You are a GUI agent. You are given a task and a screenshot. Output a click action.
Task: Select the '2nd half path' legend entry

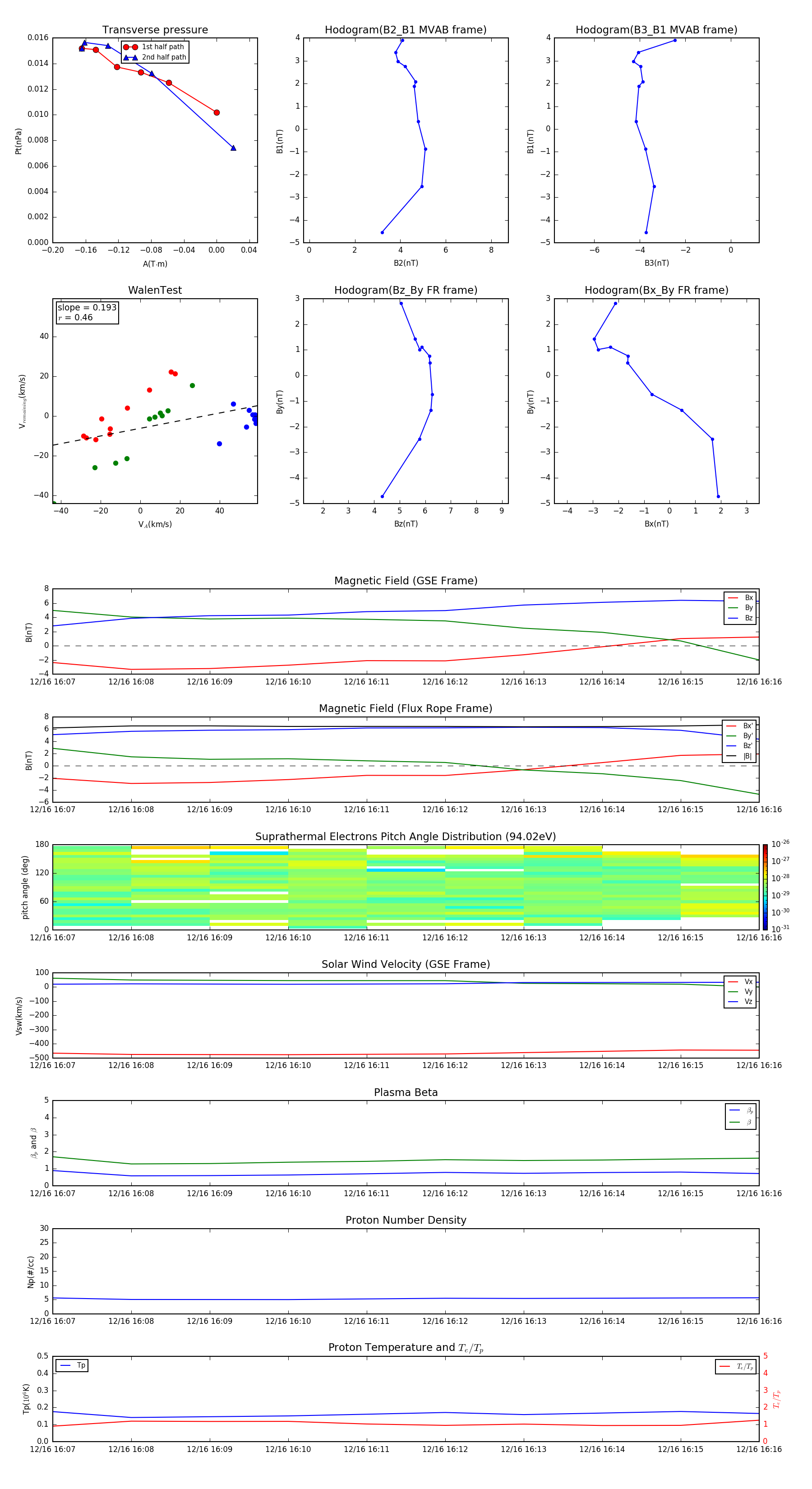click(x=154, y=57)
